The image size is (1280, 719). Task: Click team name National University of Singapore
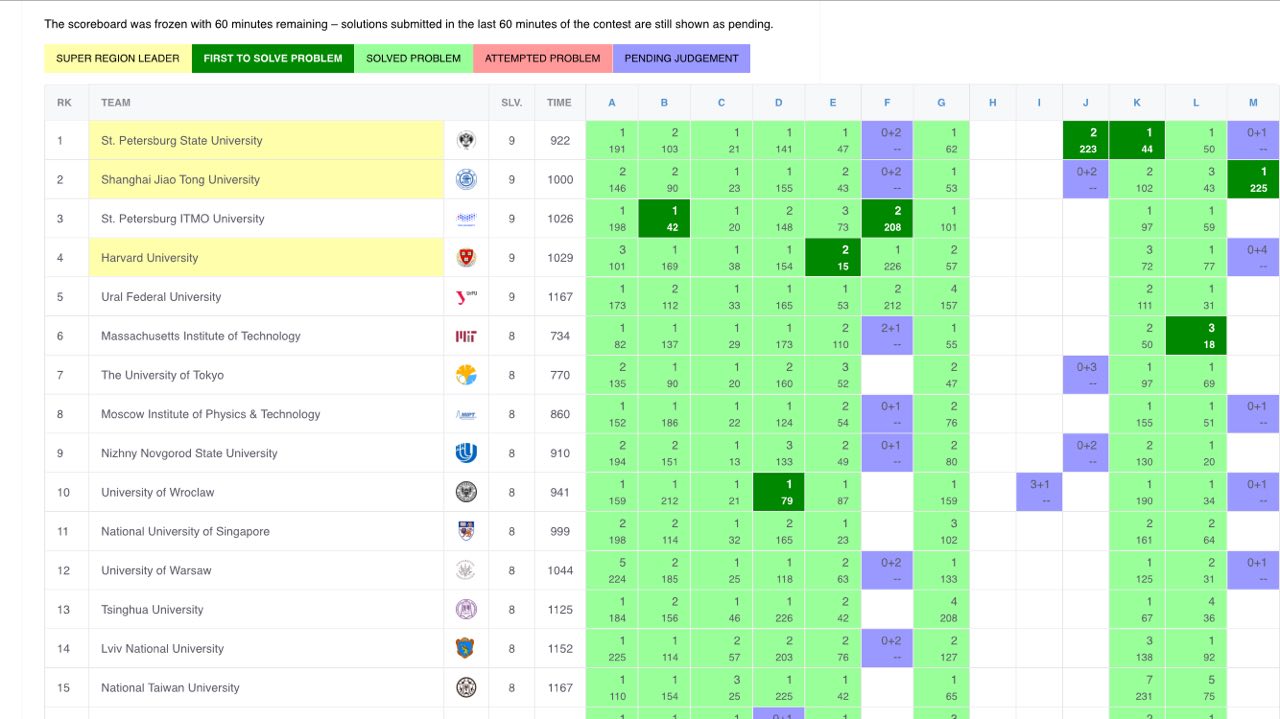tap(185, 531)
